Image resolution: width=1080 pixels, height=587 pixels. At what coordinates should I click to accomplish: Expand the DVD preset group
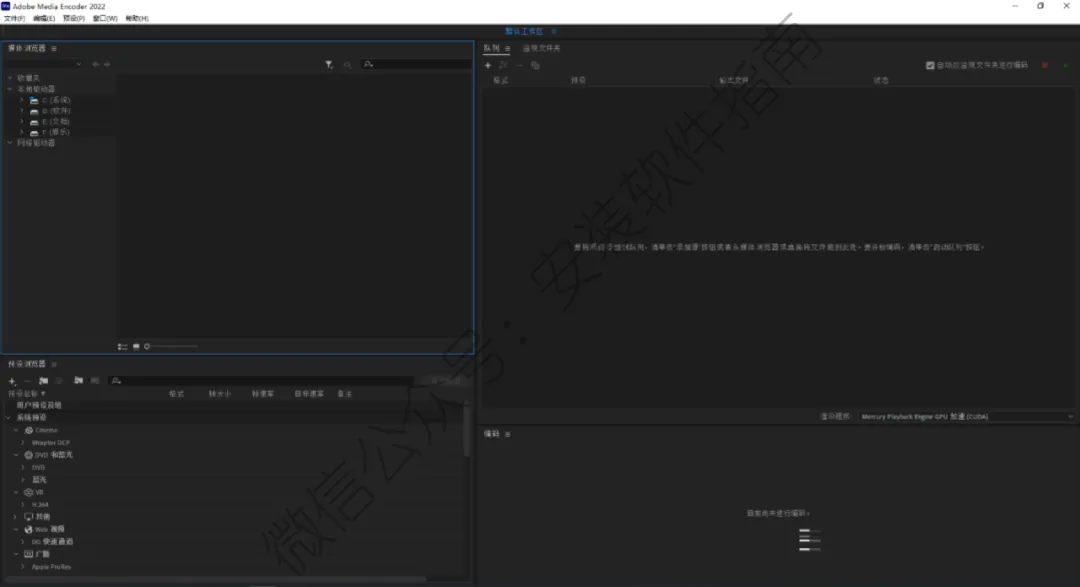(x=23, y=467)
